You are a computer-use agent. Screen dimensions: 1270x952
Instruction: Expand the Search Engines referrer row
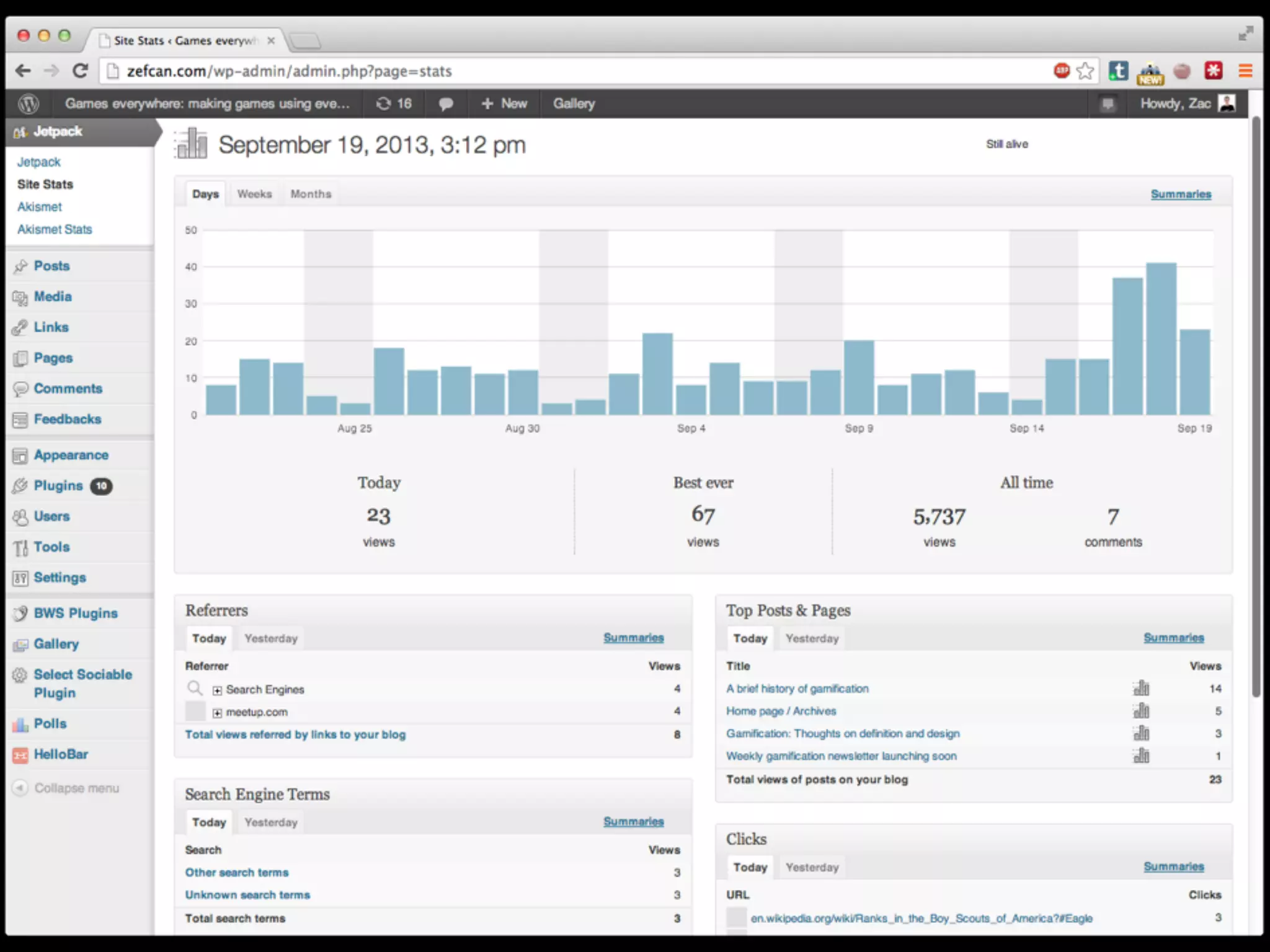pos(217,690)
